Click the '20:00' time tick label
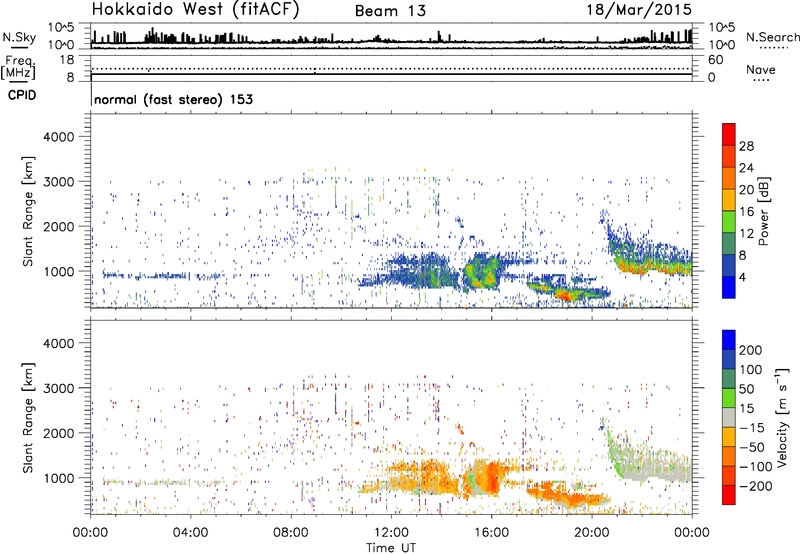The height and width of the screenshot is (554, 800). click(x=591, y=533)
